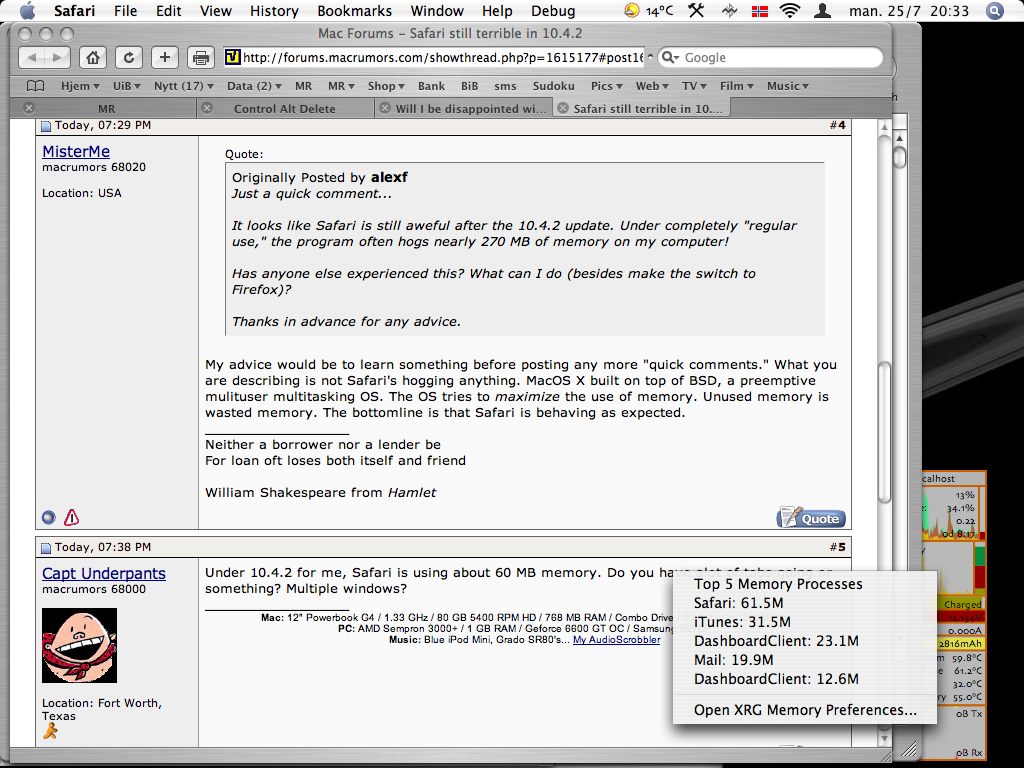Close the Control Alt Delete tab

point(207,108)
